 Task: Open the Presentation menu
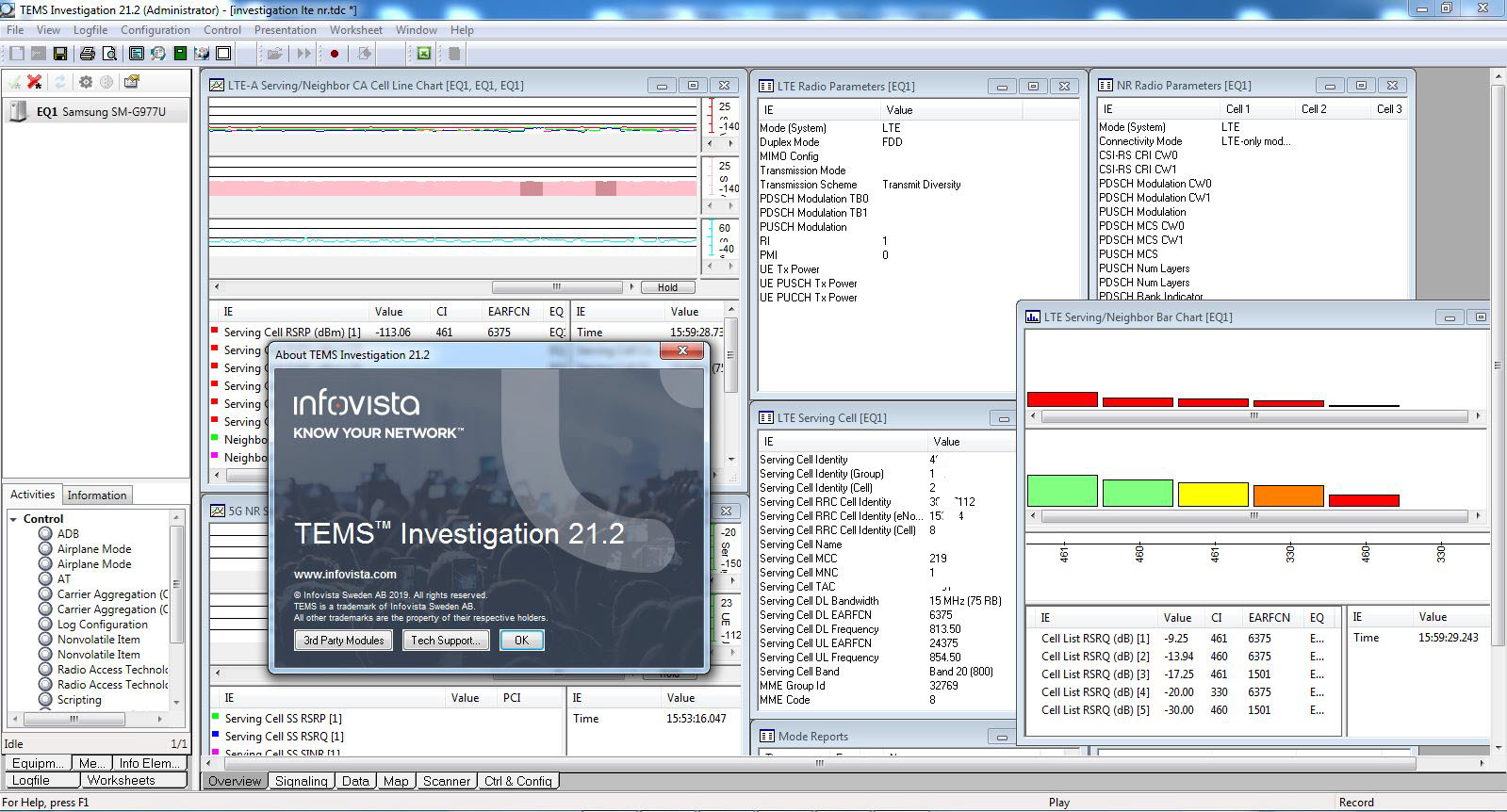click(285, 30)
